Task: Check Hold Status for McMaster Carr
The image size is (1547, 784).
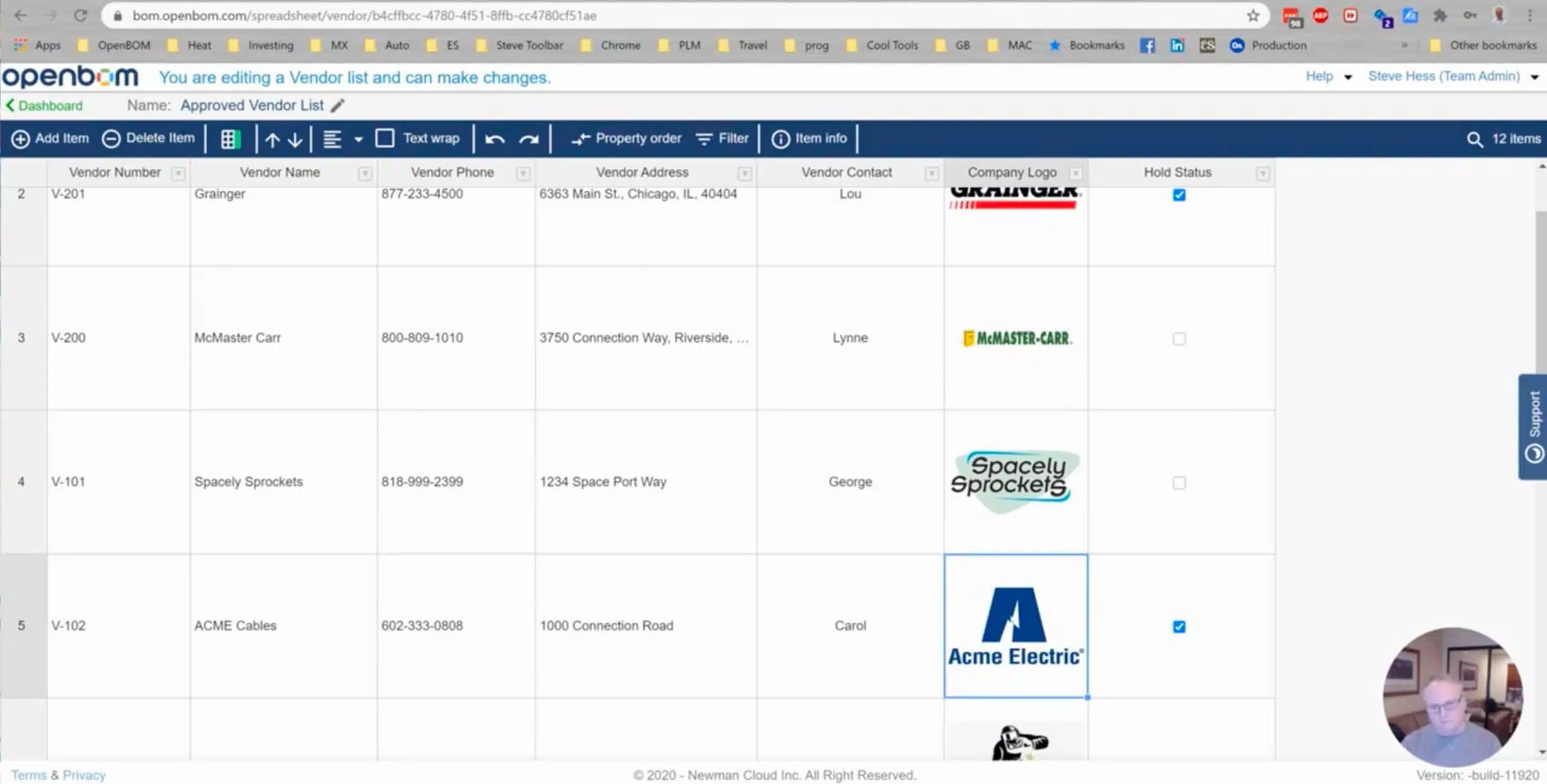Action: 1179,339
